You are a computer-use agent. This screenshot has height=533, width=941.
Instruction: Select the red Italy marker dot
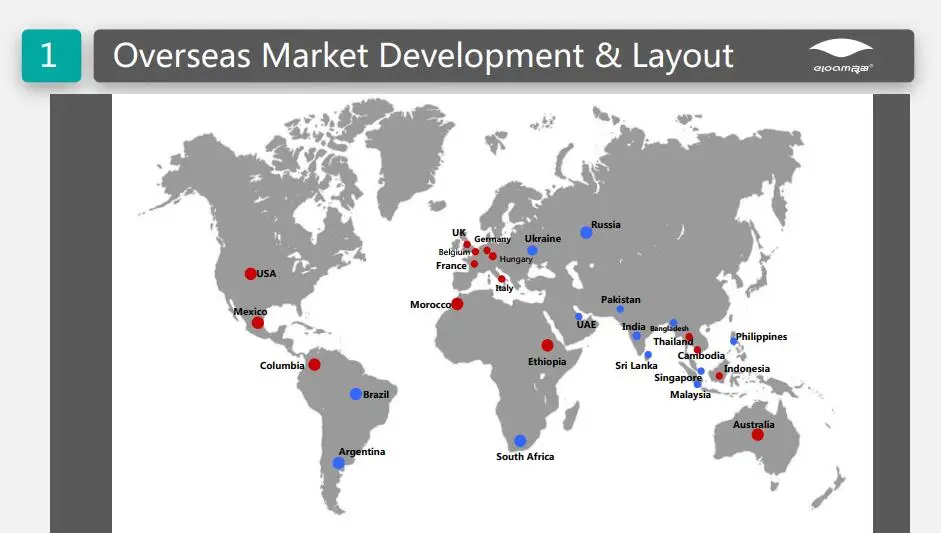(x=502, y=279)
